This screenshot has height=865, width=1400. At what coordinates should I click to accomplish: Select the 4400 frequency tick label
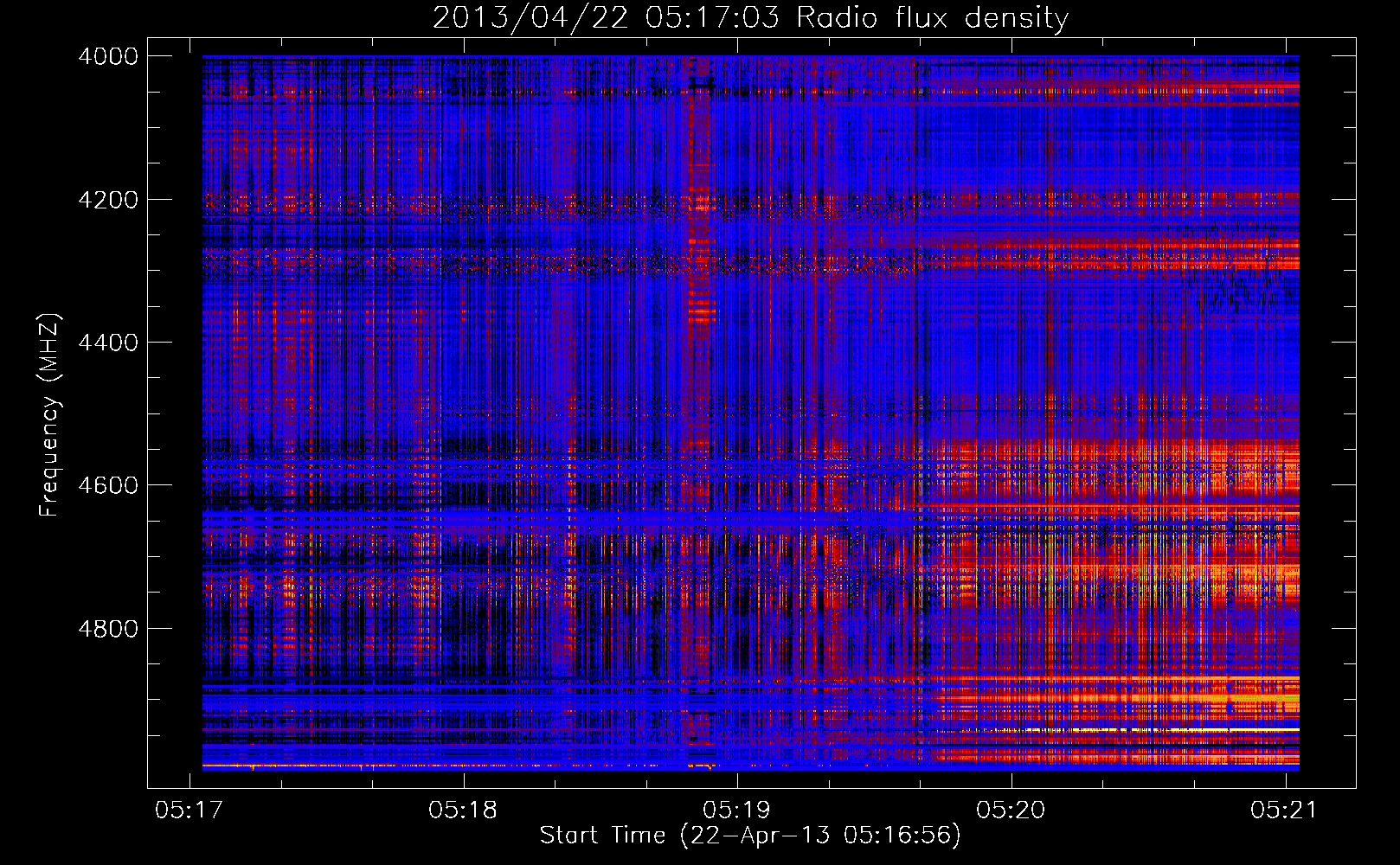pyautogui.click(x=108, y=343)
